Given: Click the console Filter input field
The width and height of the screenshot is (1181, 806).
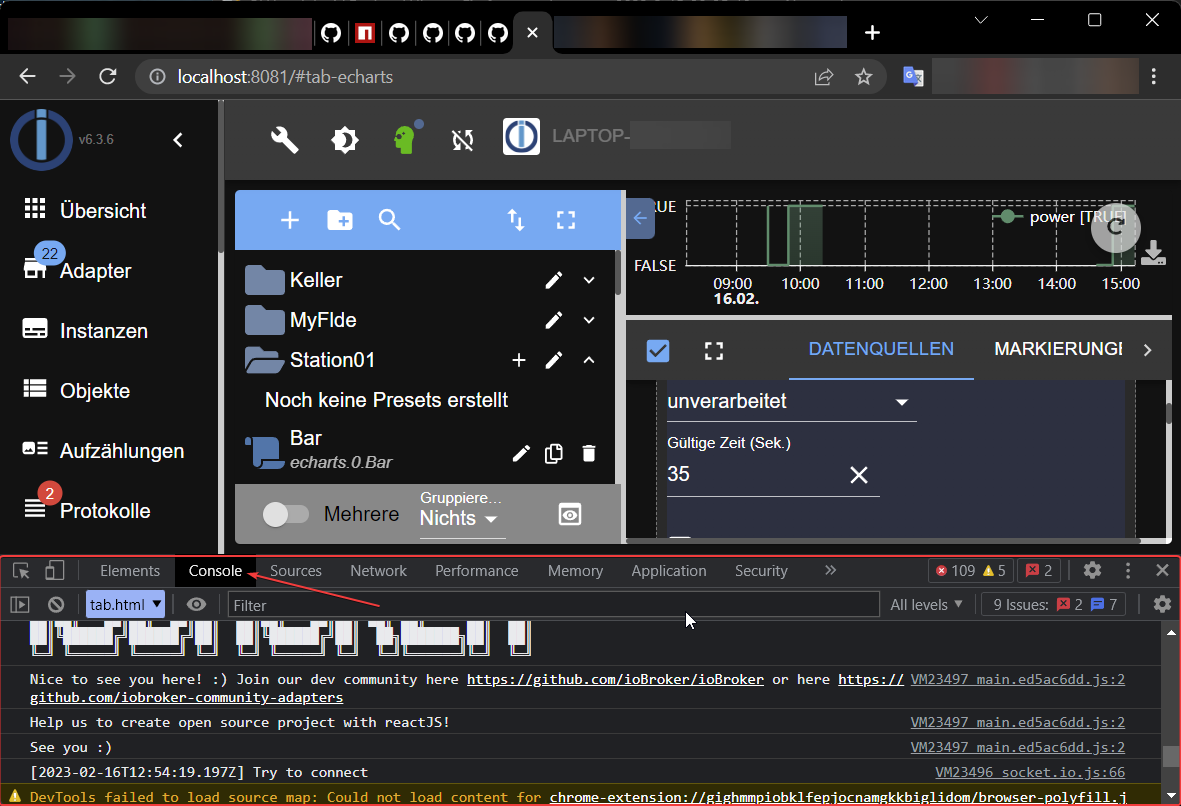Looking at the screenshot, I should (x=554, y=605).
